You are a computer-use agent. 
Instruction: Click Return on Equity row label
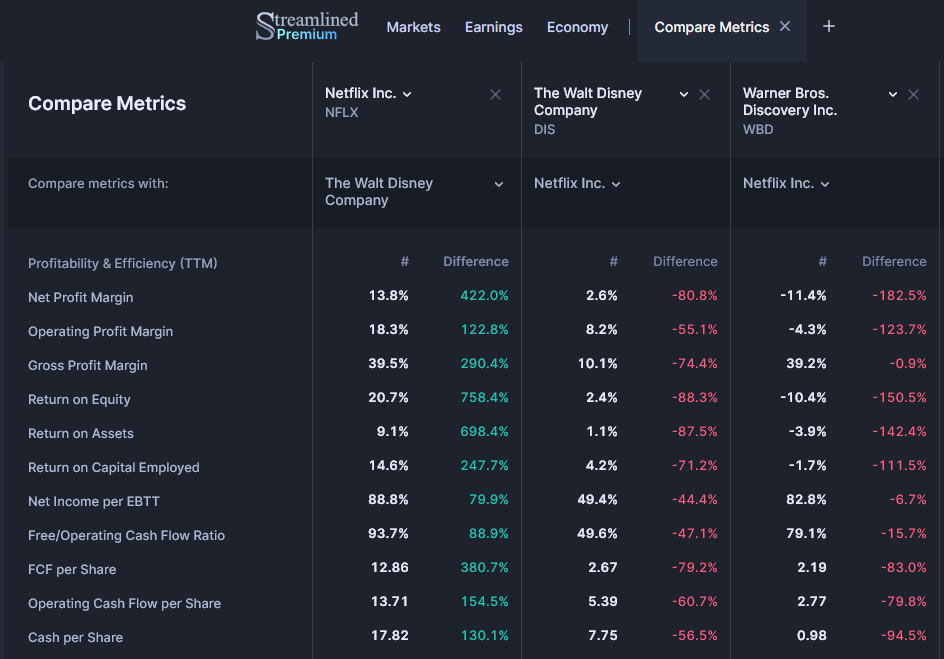(x=79, y=400)
